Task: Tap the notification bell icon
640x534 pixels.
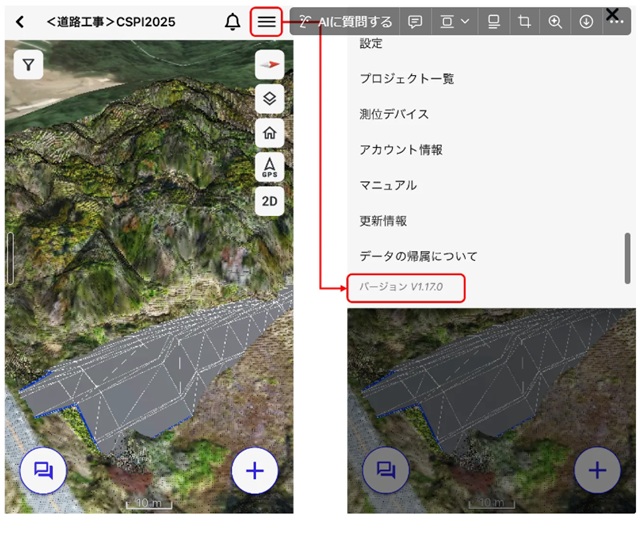Action: tap(233, 22)
